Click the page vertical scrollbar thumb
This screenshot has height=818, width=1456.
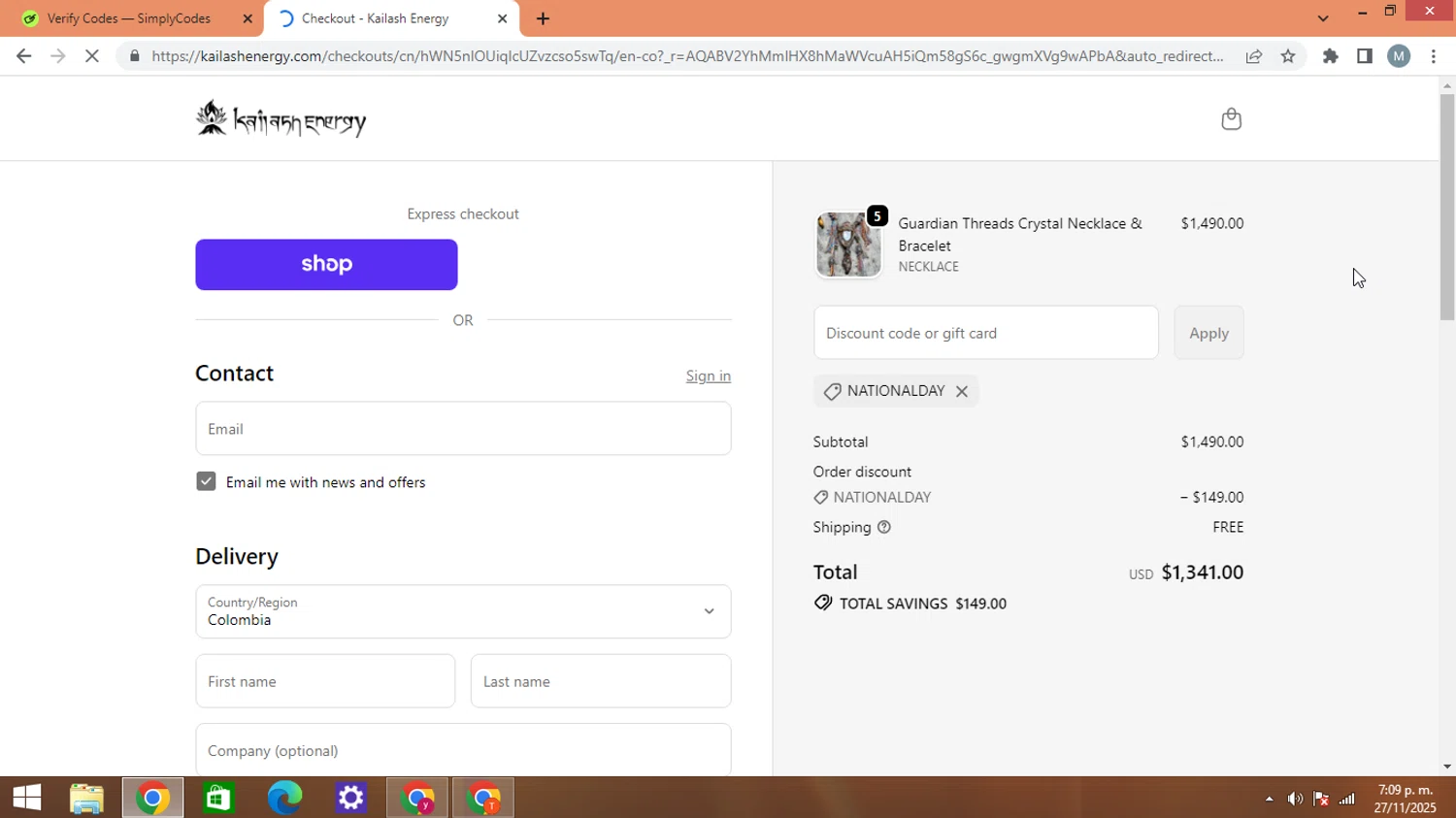coord(1447,208)
